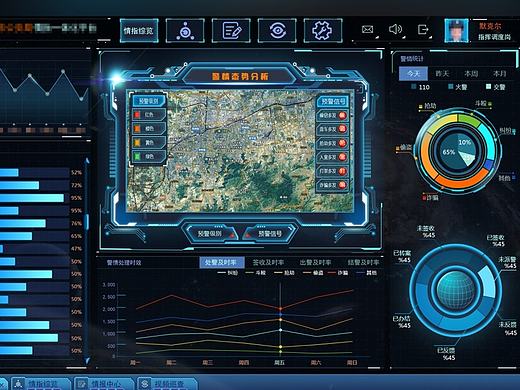Image resolution: width=520 pixels, height=390 pixels.
Task: Switch to the 处警及时率 tab
Action: (x=221, y=262)
